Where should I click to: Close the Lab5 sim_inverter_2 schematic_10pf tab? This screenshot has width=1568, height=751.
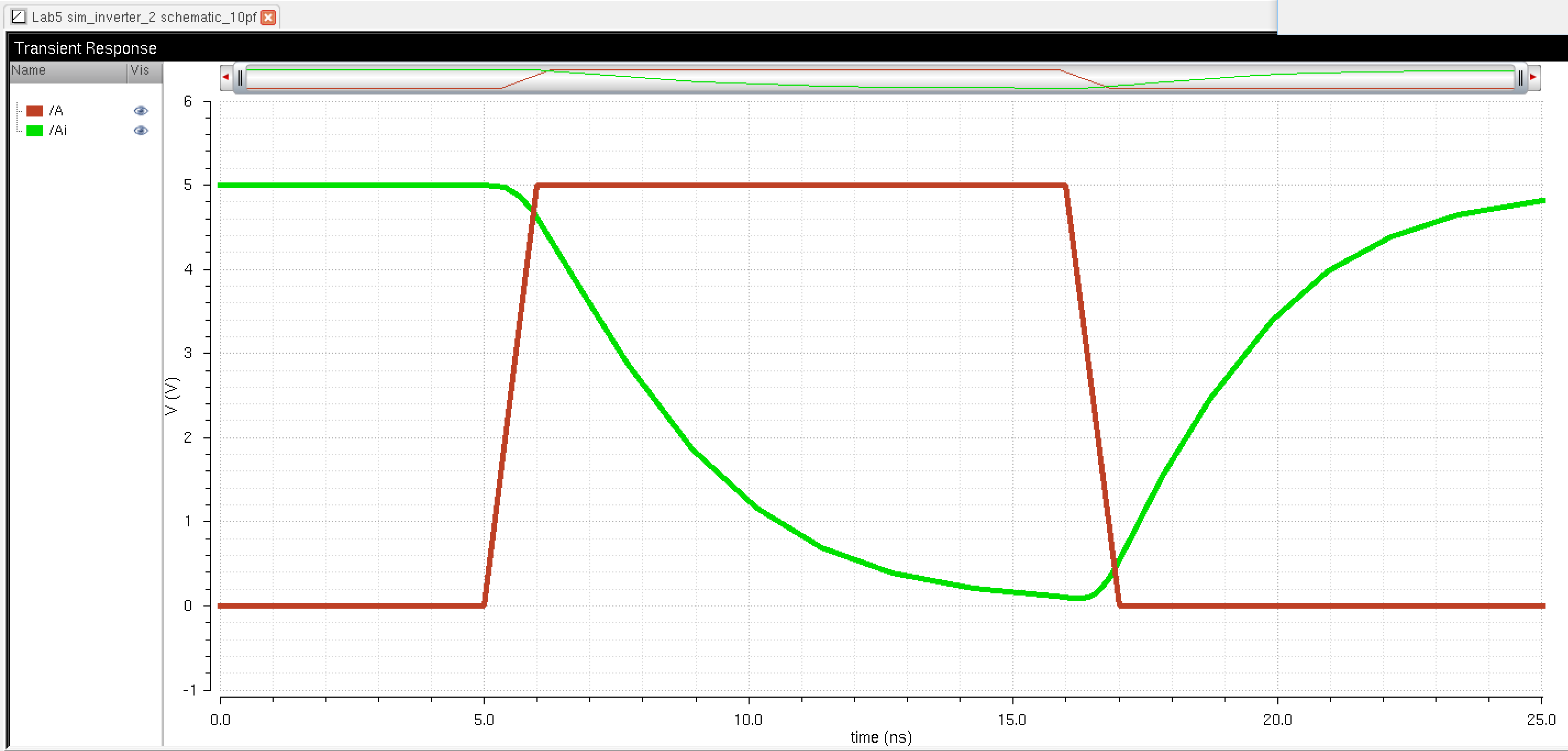267,17
